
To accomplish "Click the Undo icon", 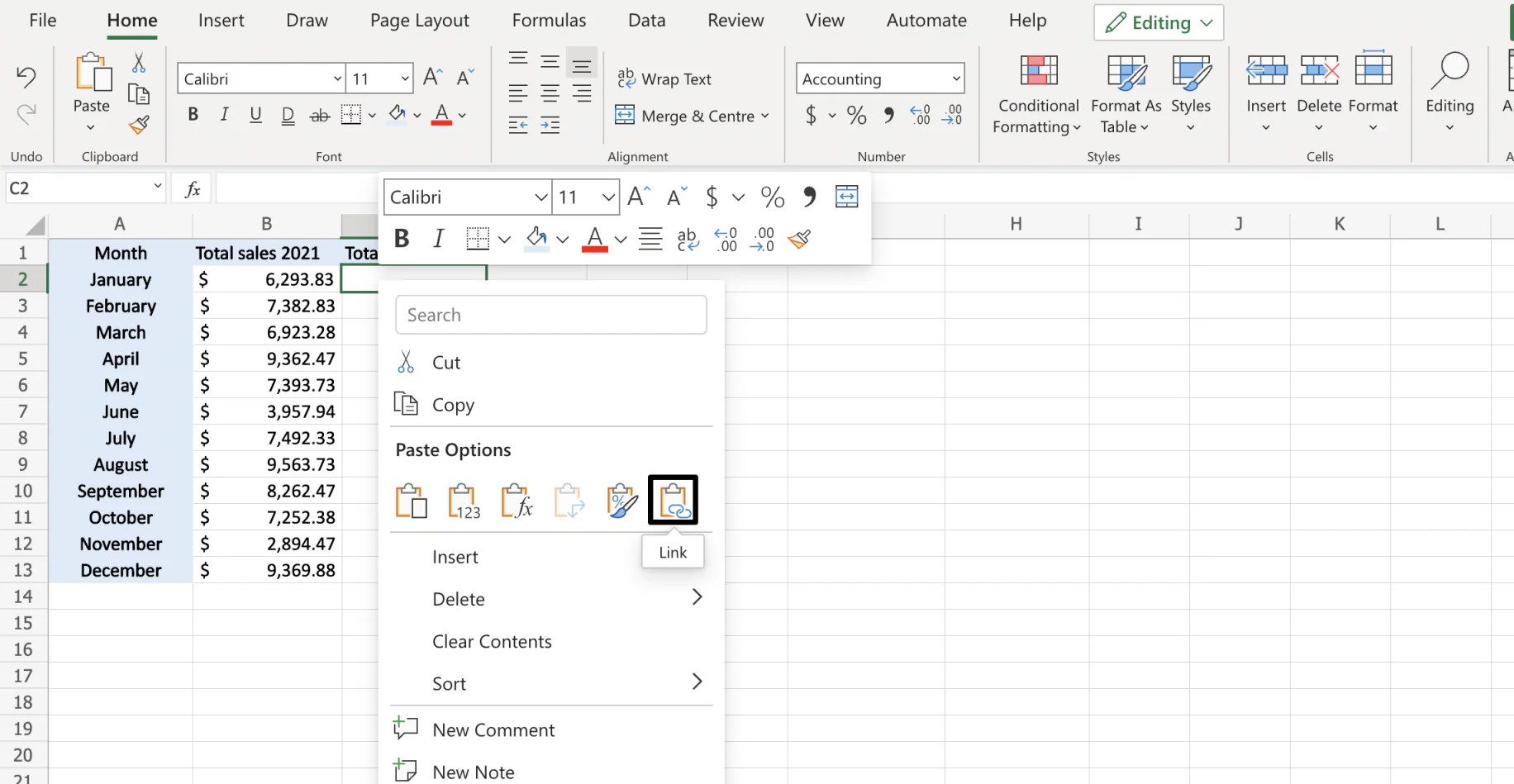I will (x=26, y=76).
